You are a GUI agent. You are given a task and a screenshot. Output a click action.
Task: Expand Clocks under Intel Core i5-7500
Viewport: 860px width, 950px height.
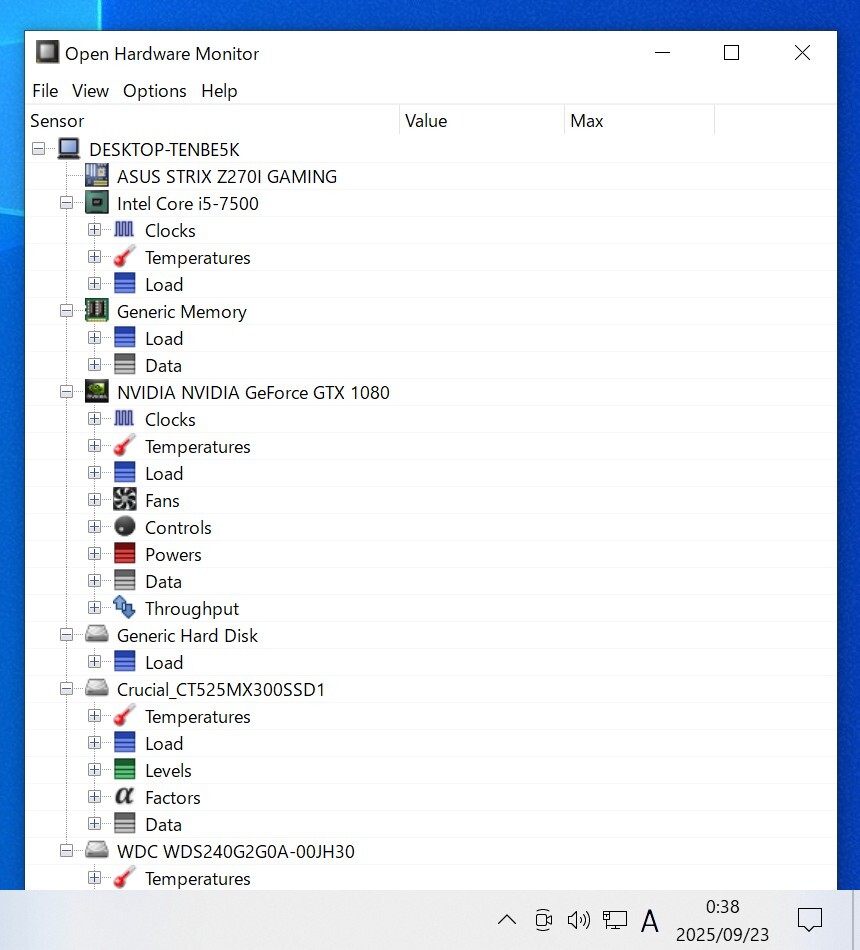(94, 230)
